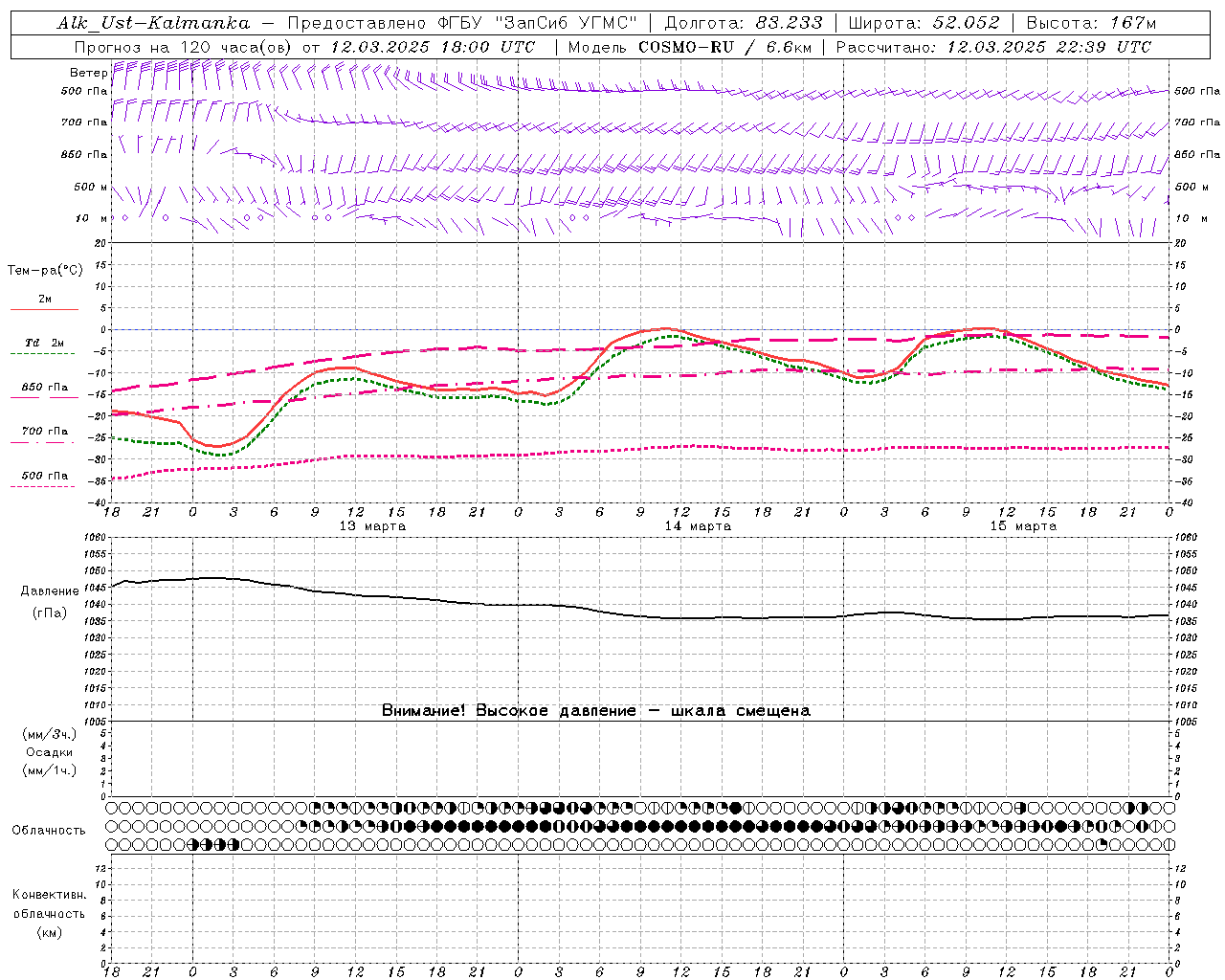
Task: Click the Облачность cloud cover label
Action: click(49, 831)
